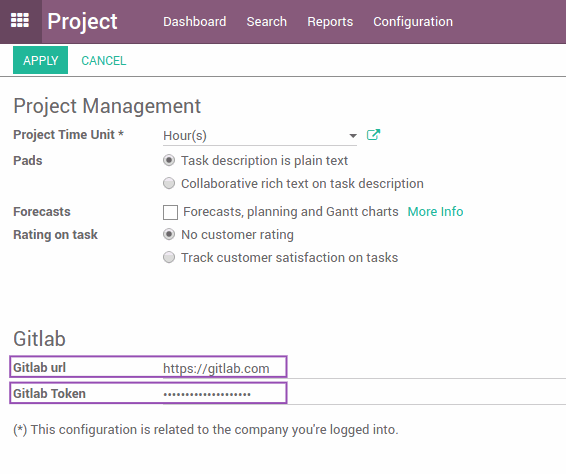Select Collaborative rich text on task description

169,183
